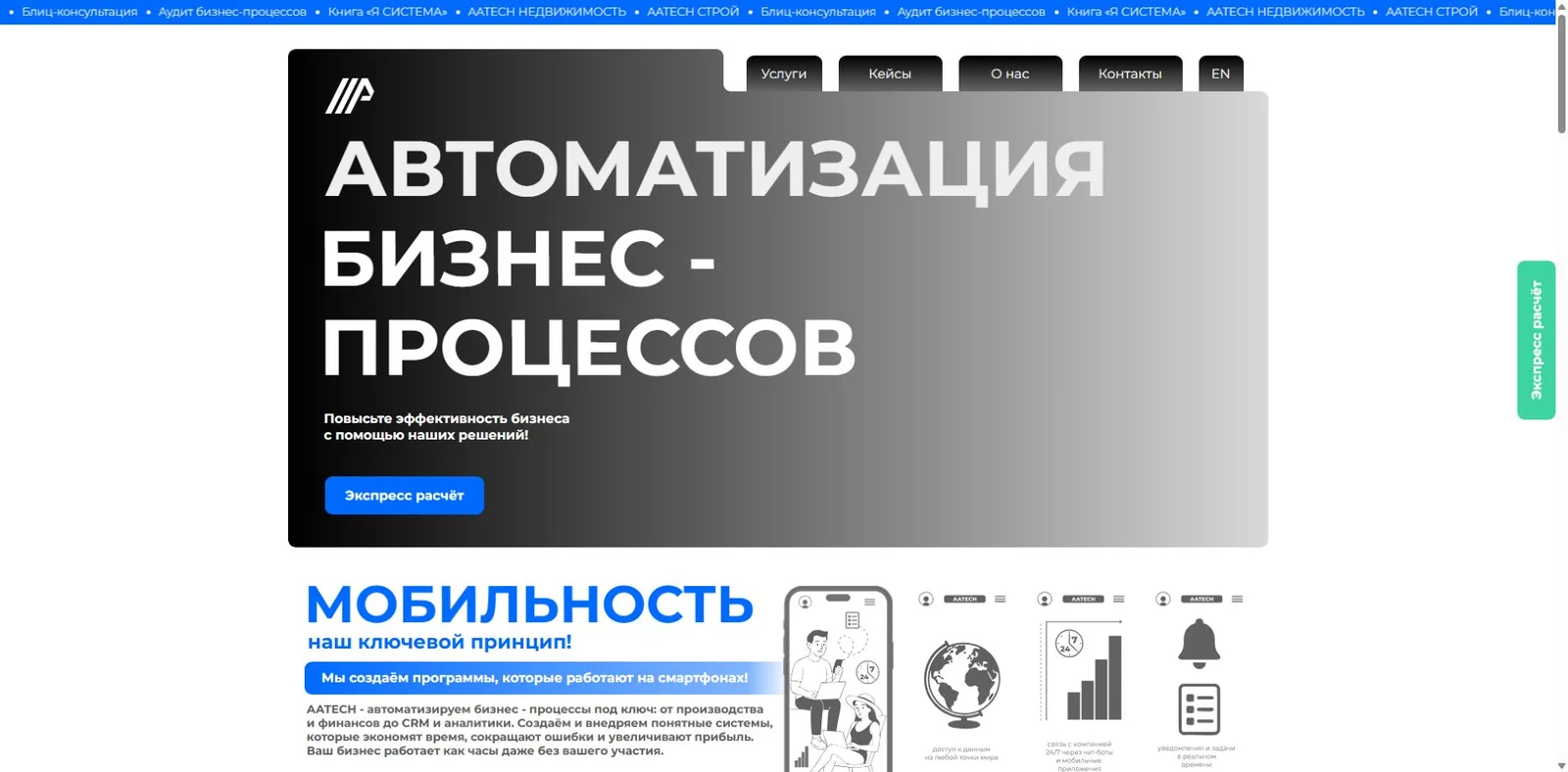Click the blue Экспресс расчёт button in the hero
Viewport: 1568px width, 772px height.
[x=404, y=496]
